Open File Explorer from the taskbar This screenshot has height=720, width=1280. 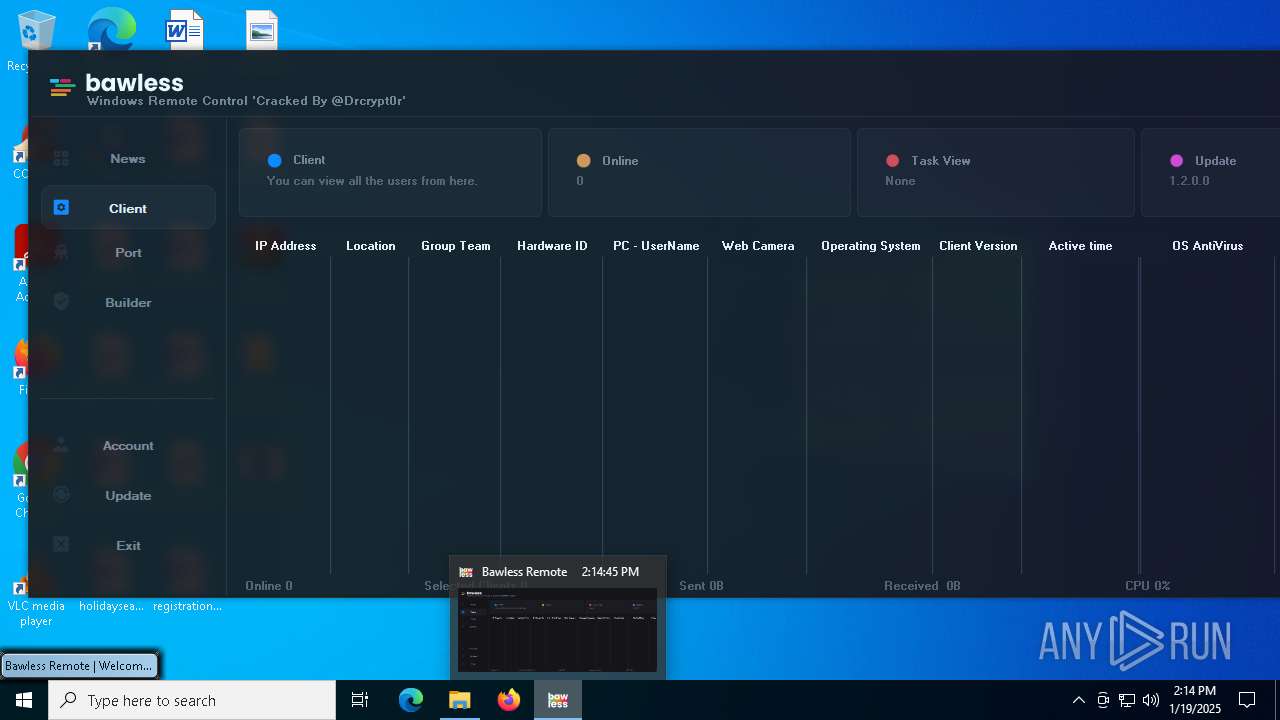460,700
